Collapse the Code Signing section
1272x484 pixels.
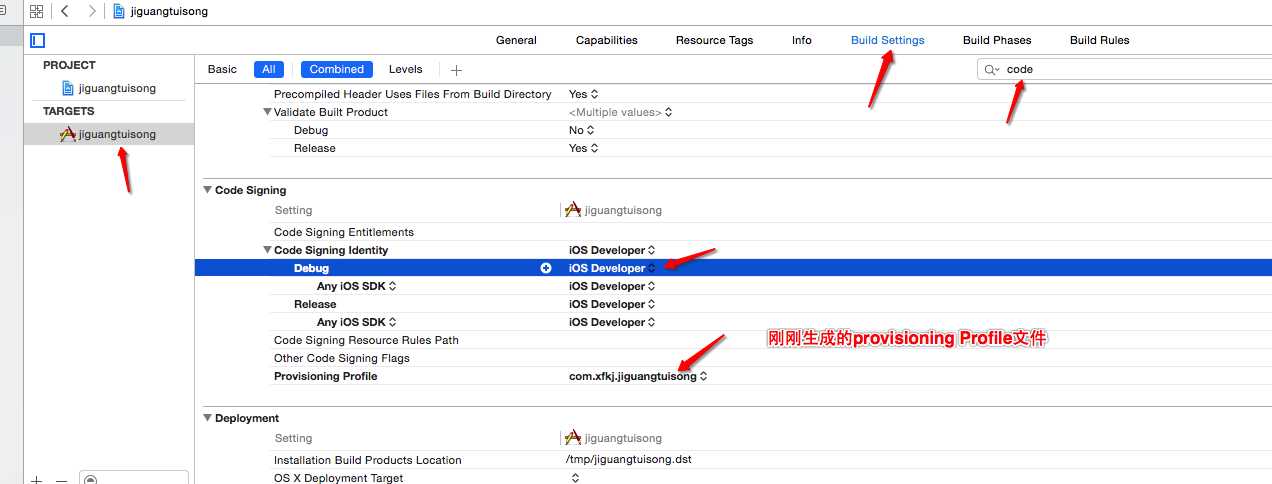tap(207, 190)
